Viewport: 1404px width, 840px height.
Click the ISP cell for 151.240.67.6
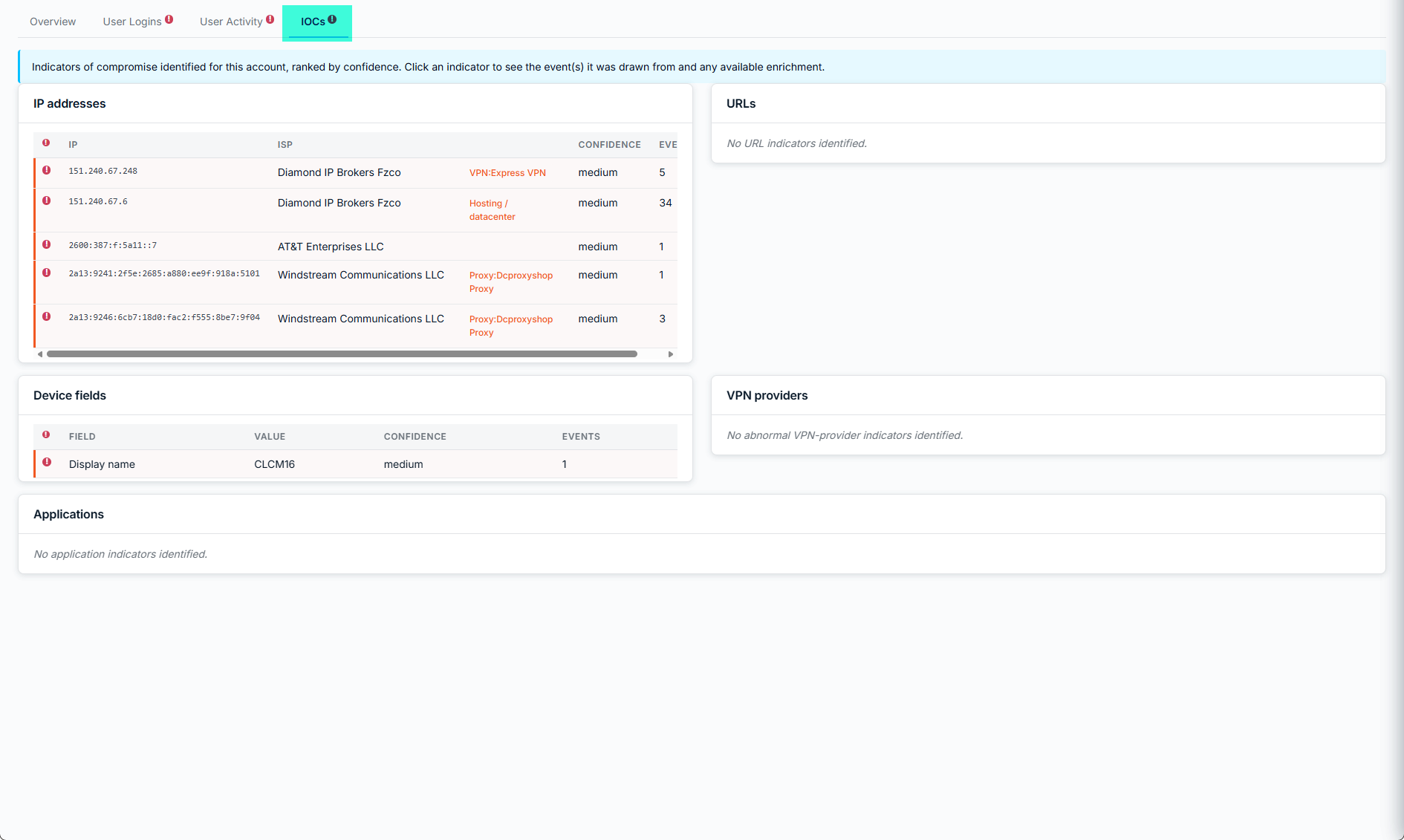pyautogui.click(x=339, y=203)
